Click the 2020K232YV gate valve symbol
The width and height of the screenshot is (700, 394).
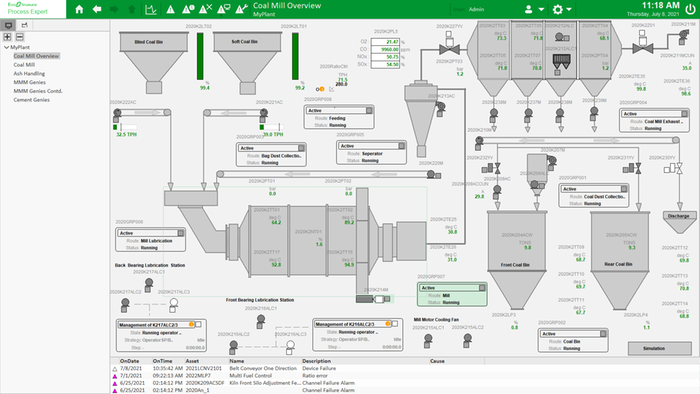coord(492,168)
